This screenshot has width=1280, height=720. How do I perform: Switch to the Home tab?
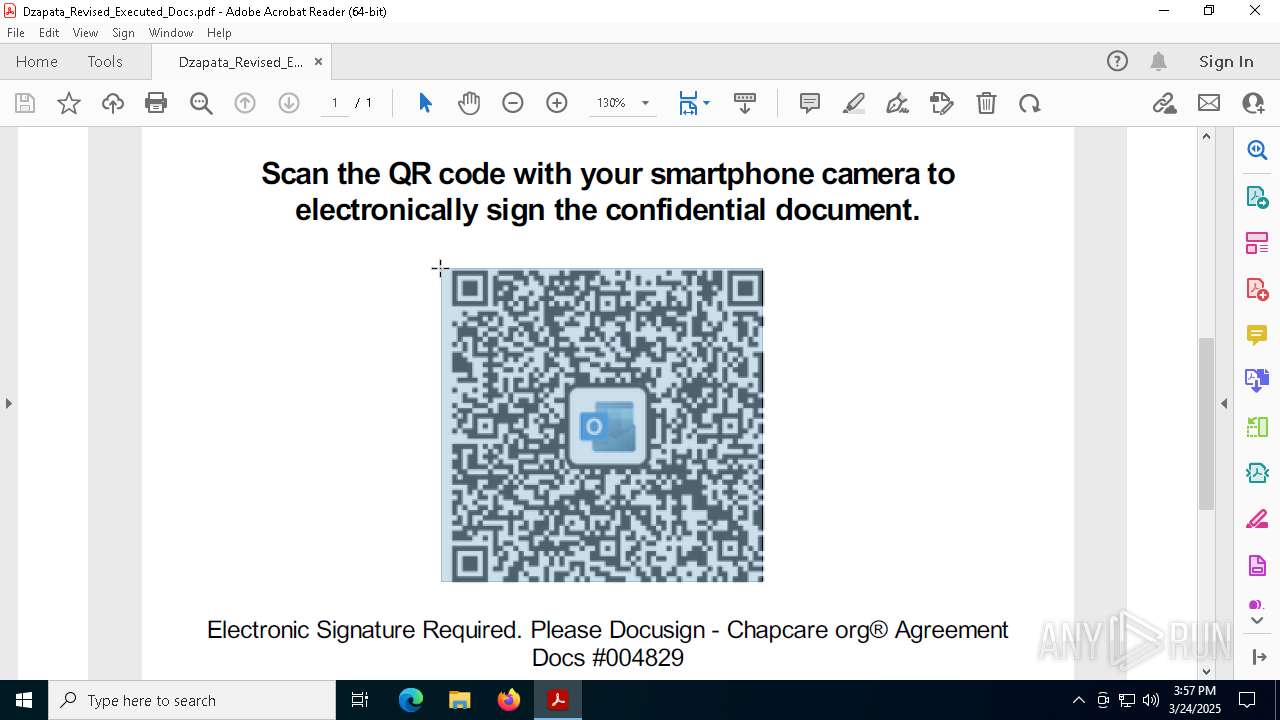tap(37, 61)
